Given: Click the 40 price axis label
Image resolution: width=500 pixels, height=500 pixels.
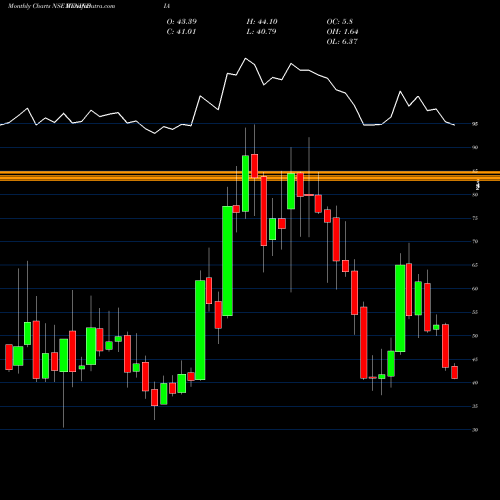Looking at the screenshot, I should (x=475, y=383).
